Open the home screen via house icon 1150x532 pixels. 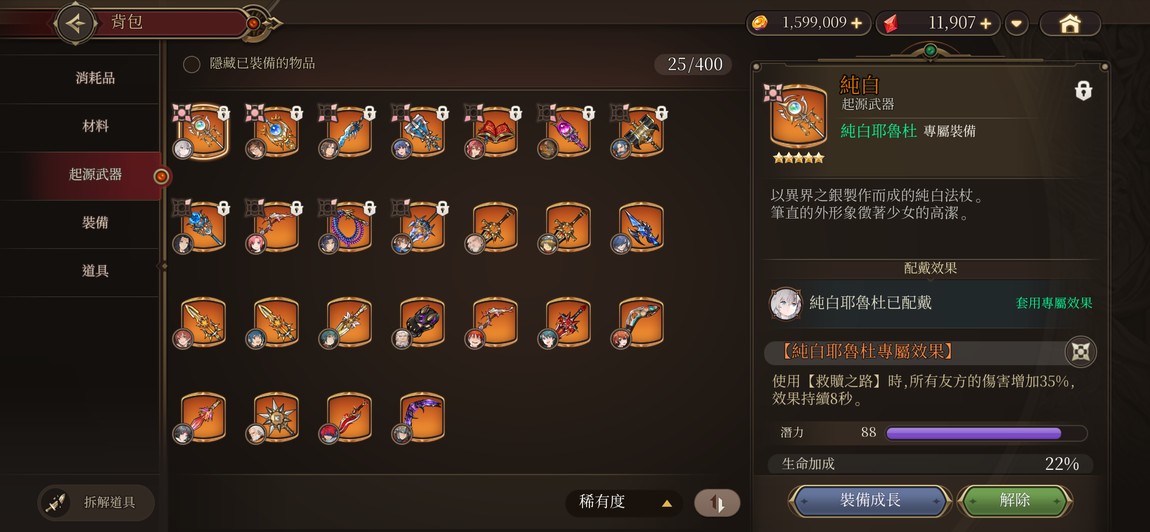1070,23
